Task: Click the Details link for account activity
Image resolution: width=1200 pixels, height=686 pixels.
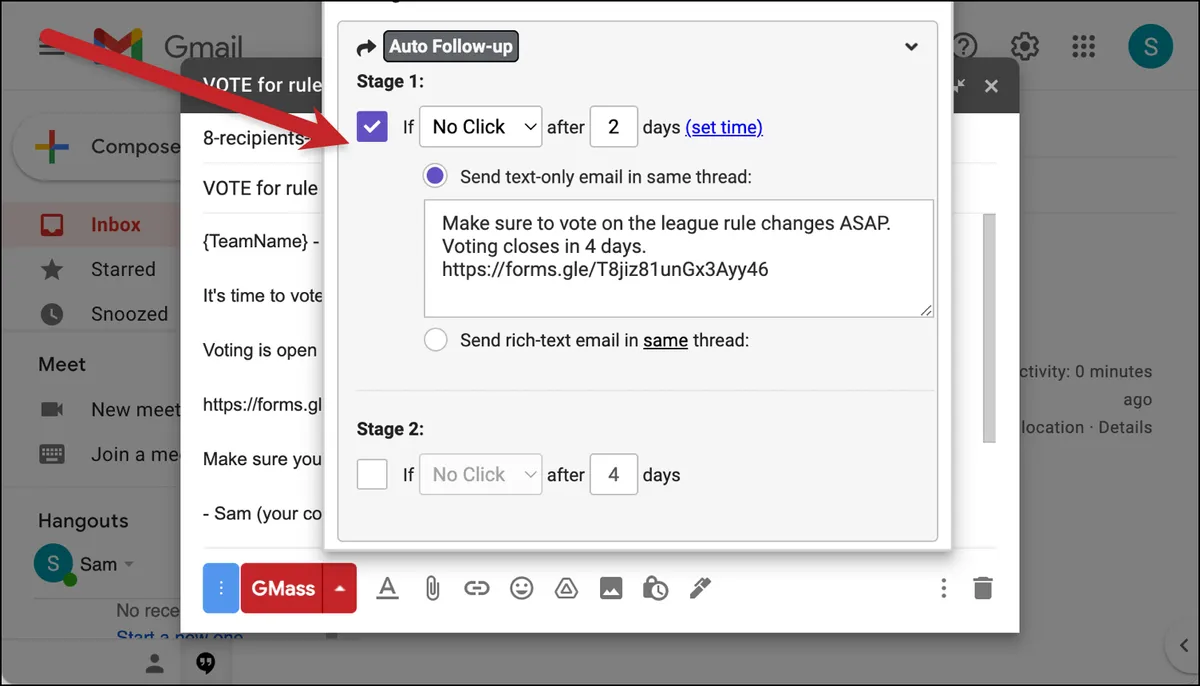Action: [1125, 427]
